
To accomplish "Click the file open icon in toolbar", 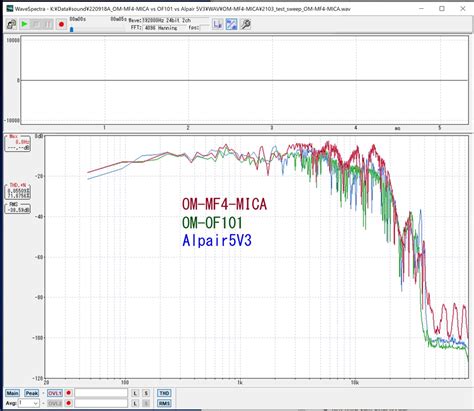I will pos(11,24).
